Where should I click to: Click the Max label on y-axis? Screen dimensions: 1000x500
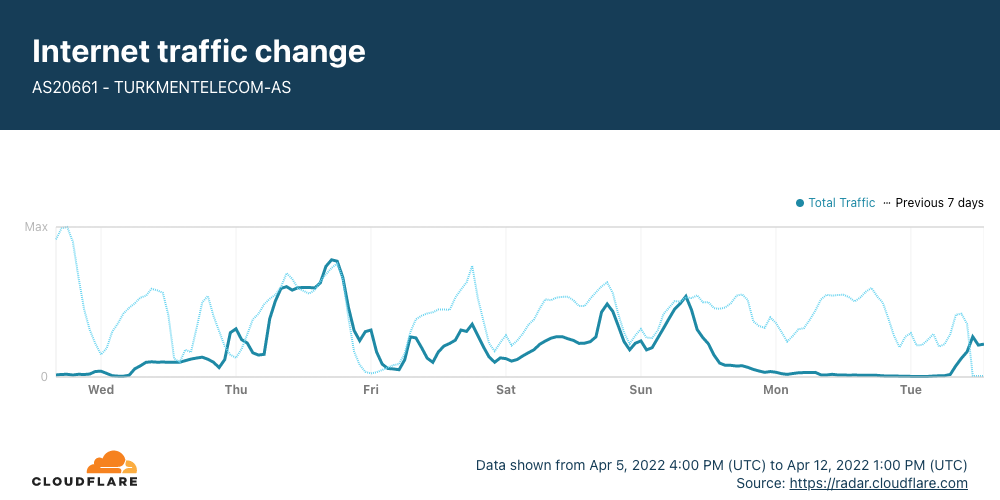click(36, 227)
